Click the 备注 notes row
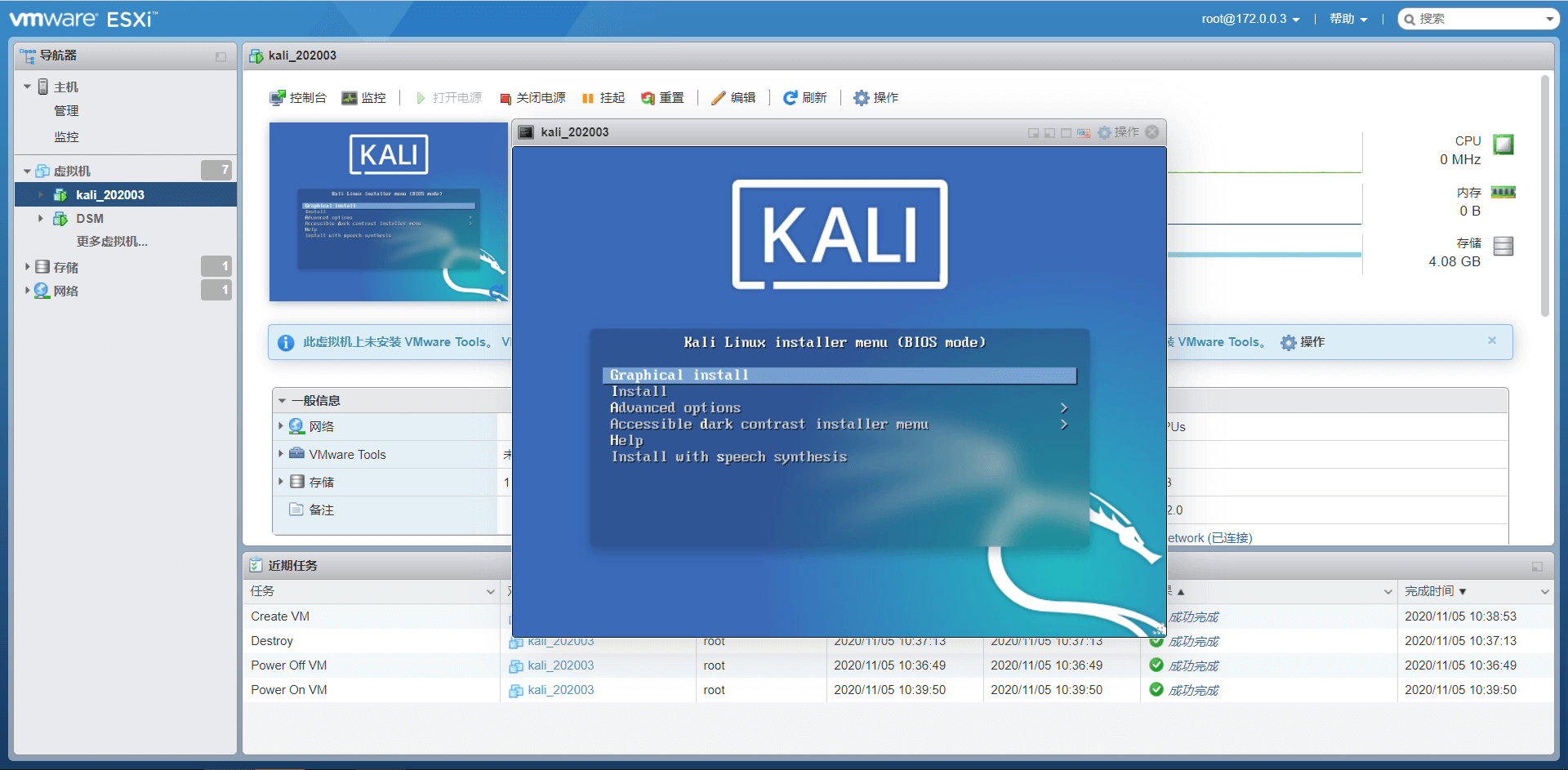 pyautogui.click(x=321, y=510)
